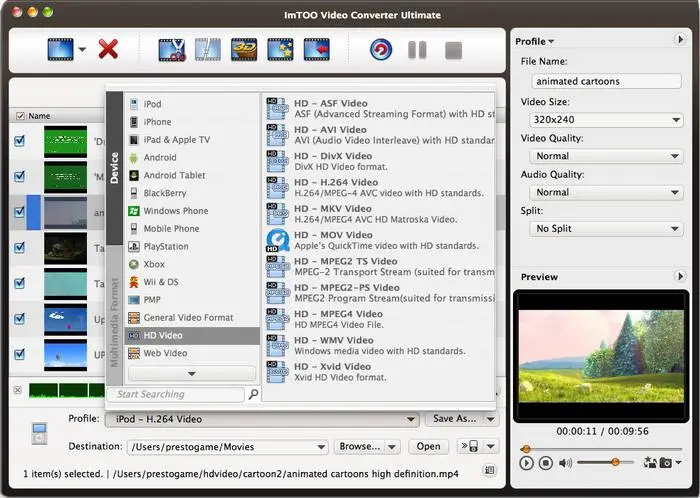Click the Add output profile icon
Image resolution: width=700 pixels, height=498 pixels.
tap(317, 50)
